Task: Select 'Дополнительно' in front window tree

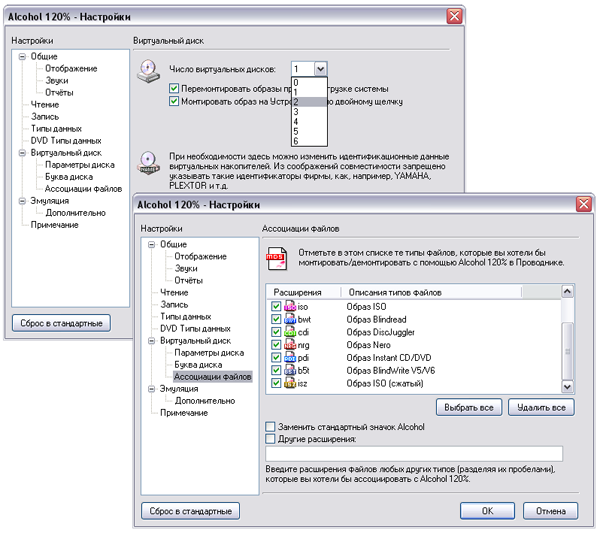Action: coord(205,401)
